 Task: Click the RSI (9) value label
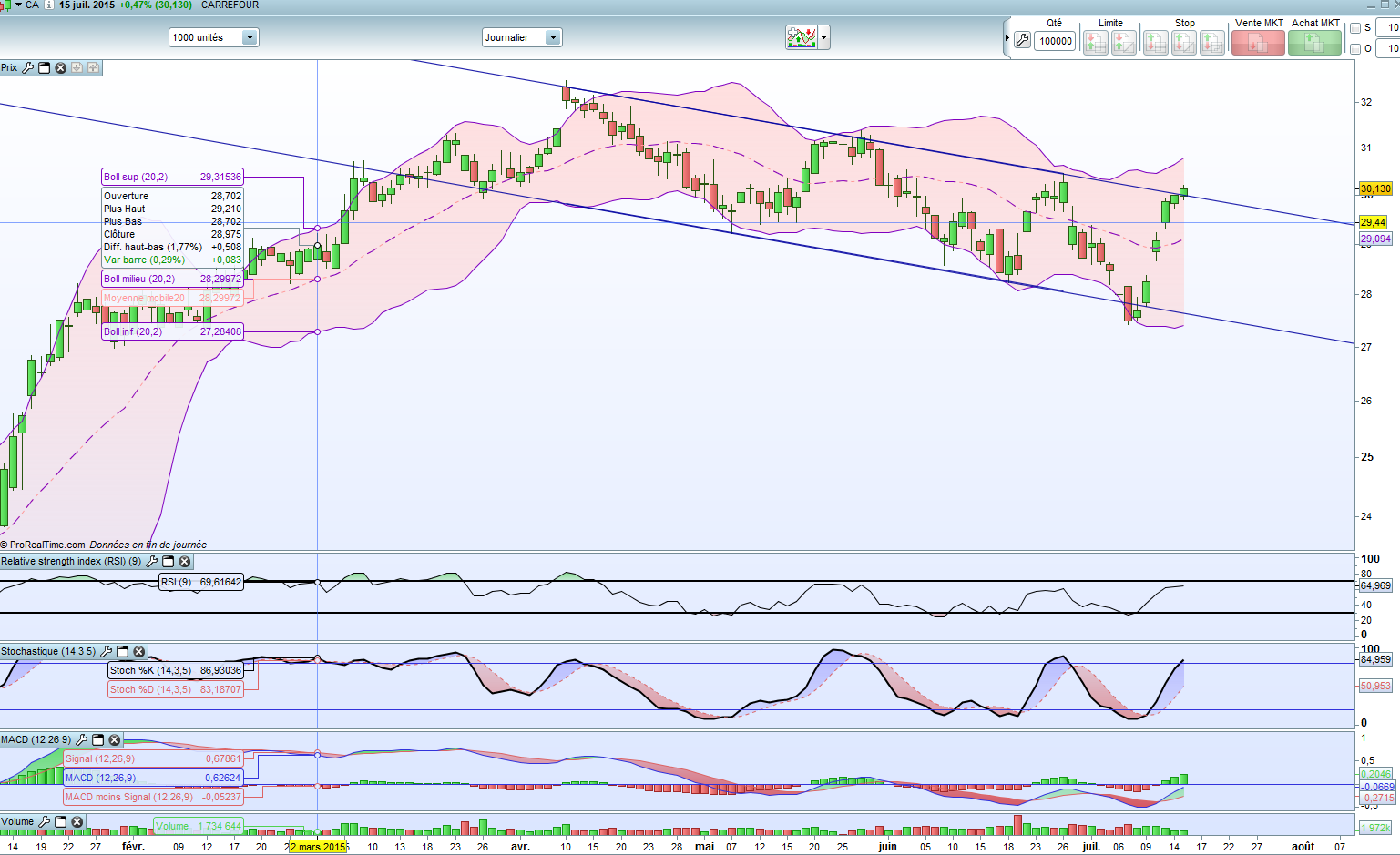(201, 582)
